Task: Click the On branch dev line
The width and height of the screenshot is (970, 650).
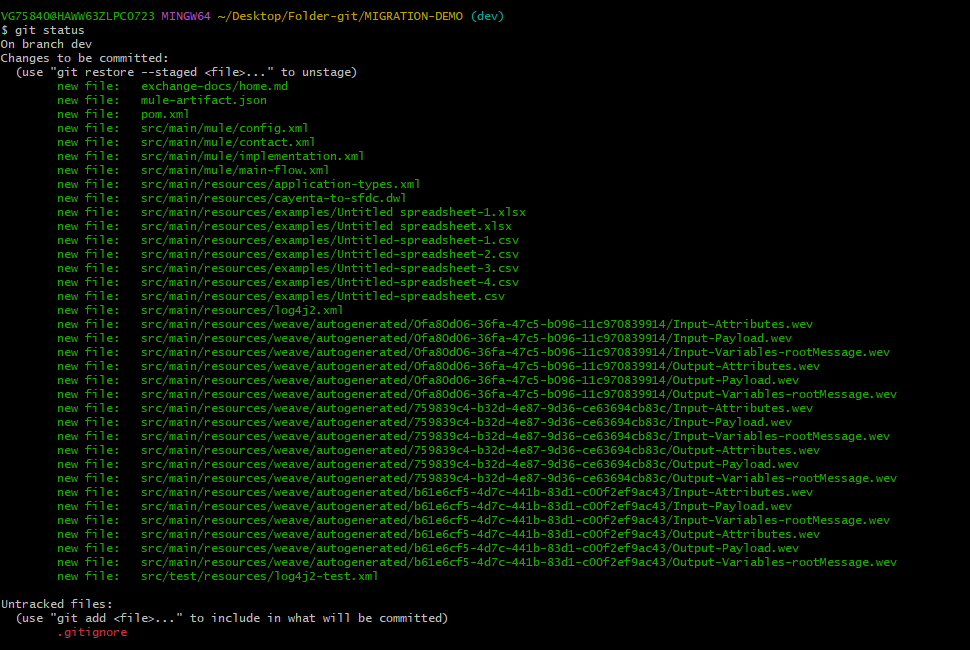Action: tap(46, 44)
